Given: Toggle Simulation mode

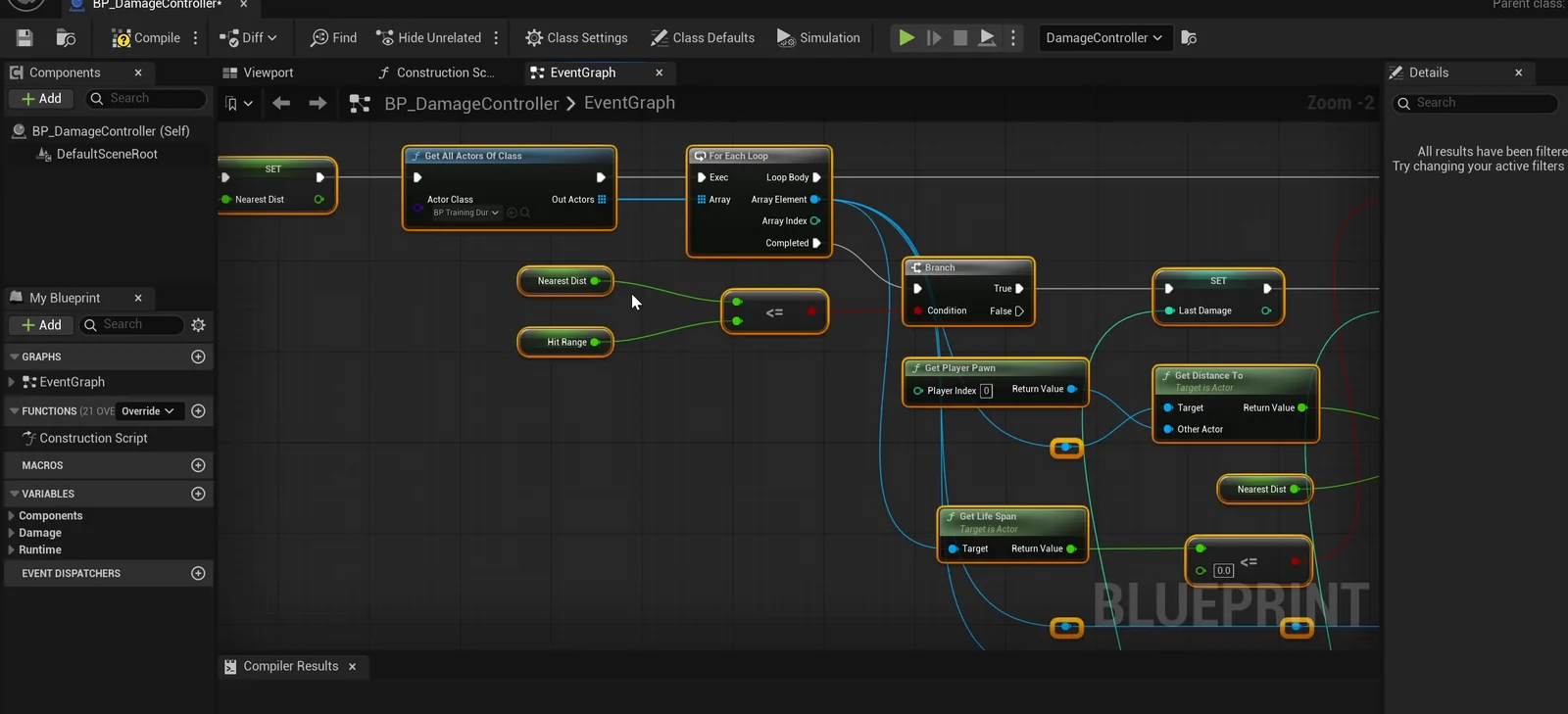Looking at the screenshot, I should pyautogui.click(x=818, y=38).
